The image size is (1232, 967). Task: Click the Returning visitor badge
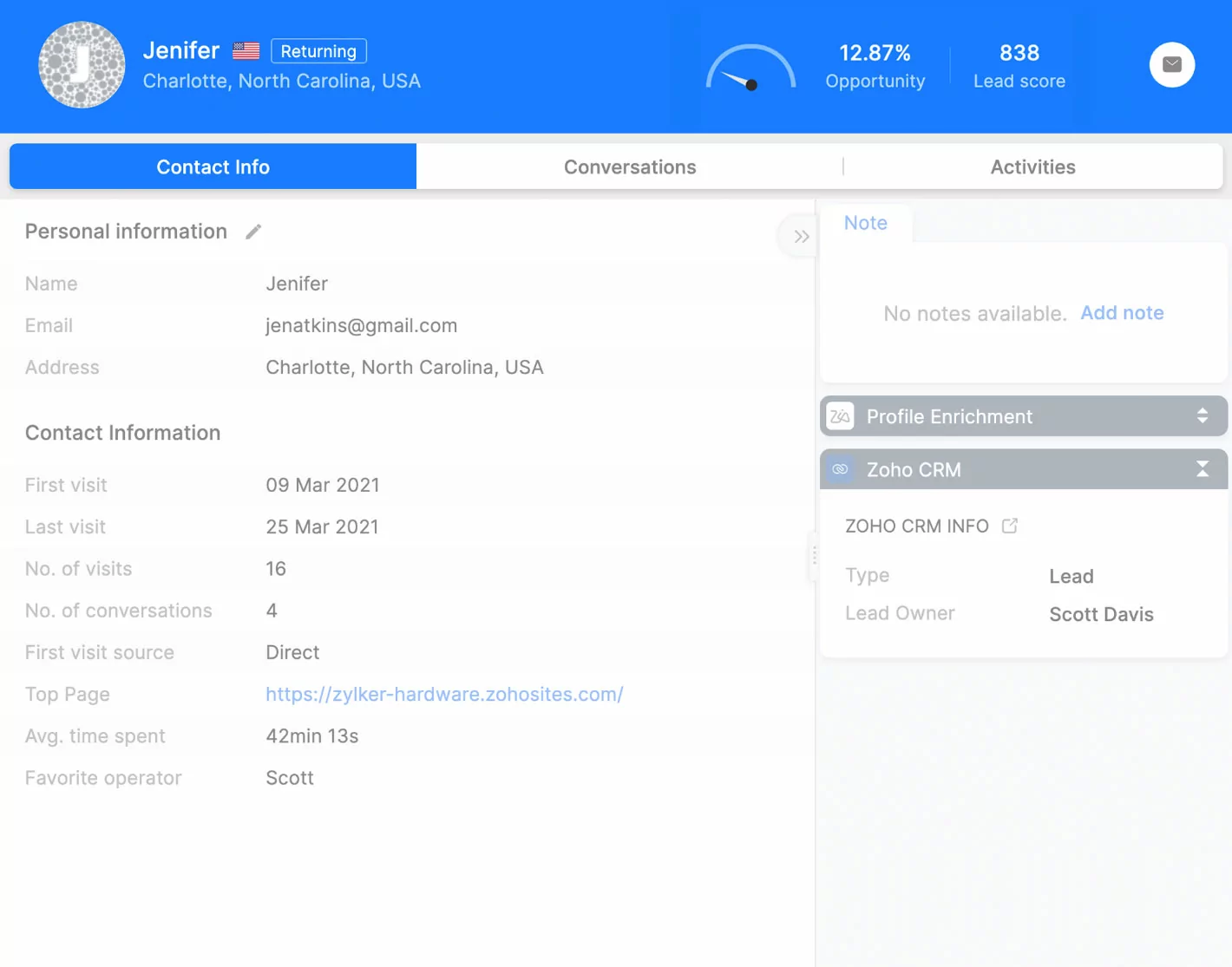coord(318,50)
